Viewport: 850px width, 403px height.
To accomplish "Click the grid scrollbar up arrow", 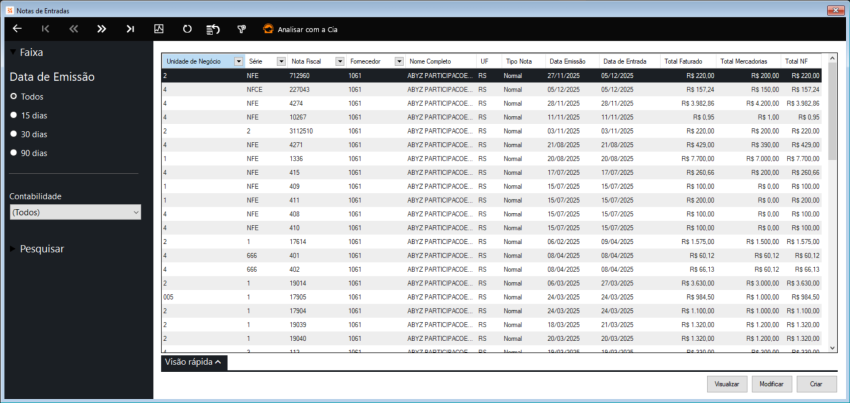I will pyautogui.click(x=833, y=57).
